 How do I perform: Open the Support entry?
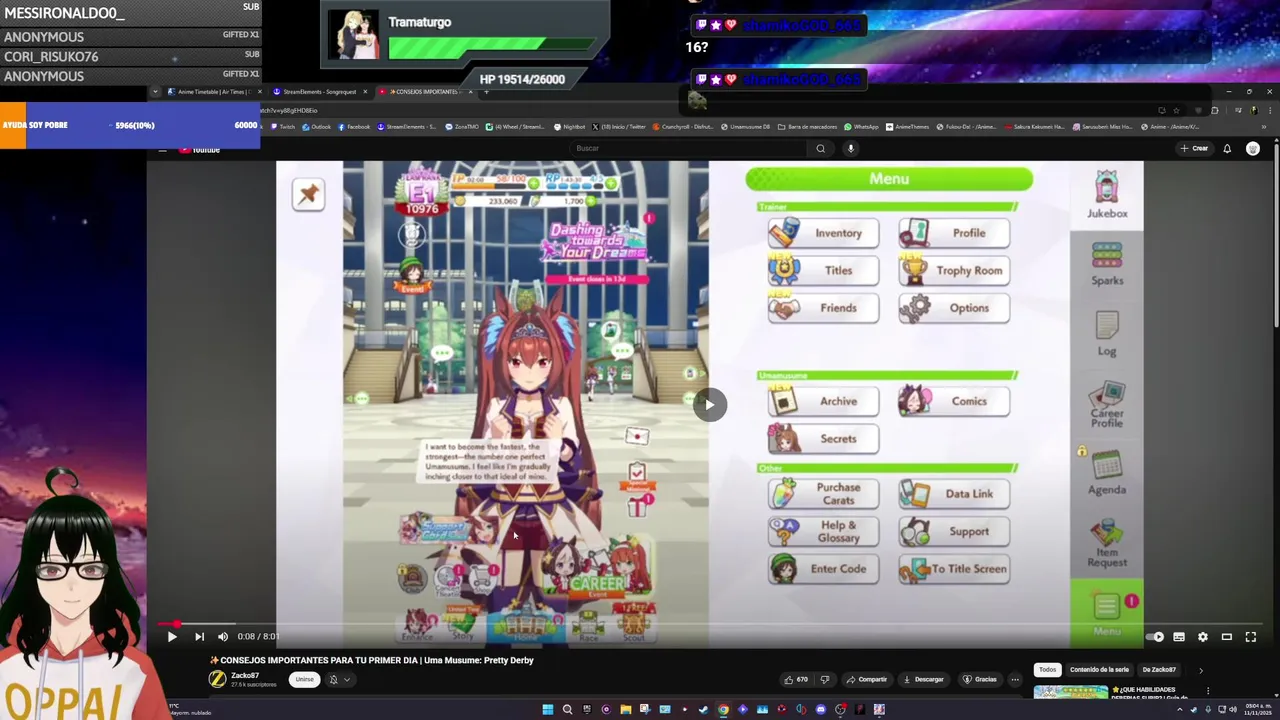(954, 531)
